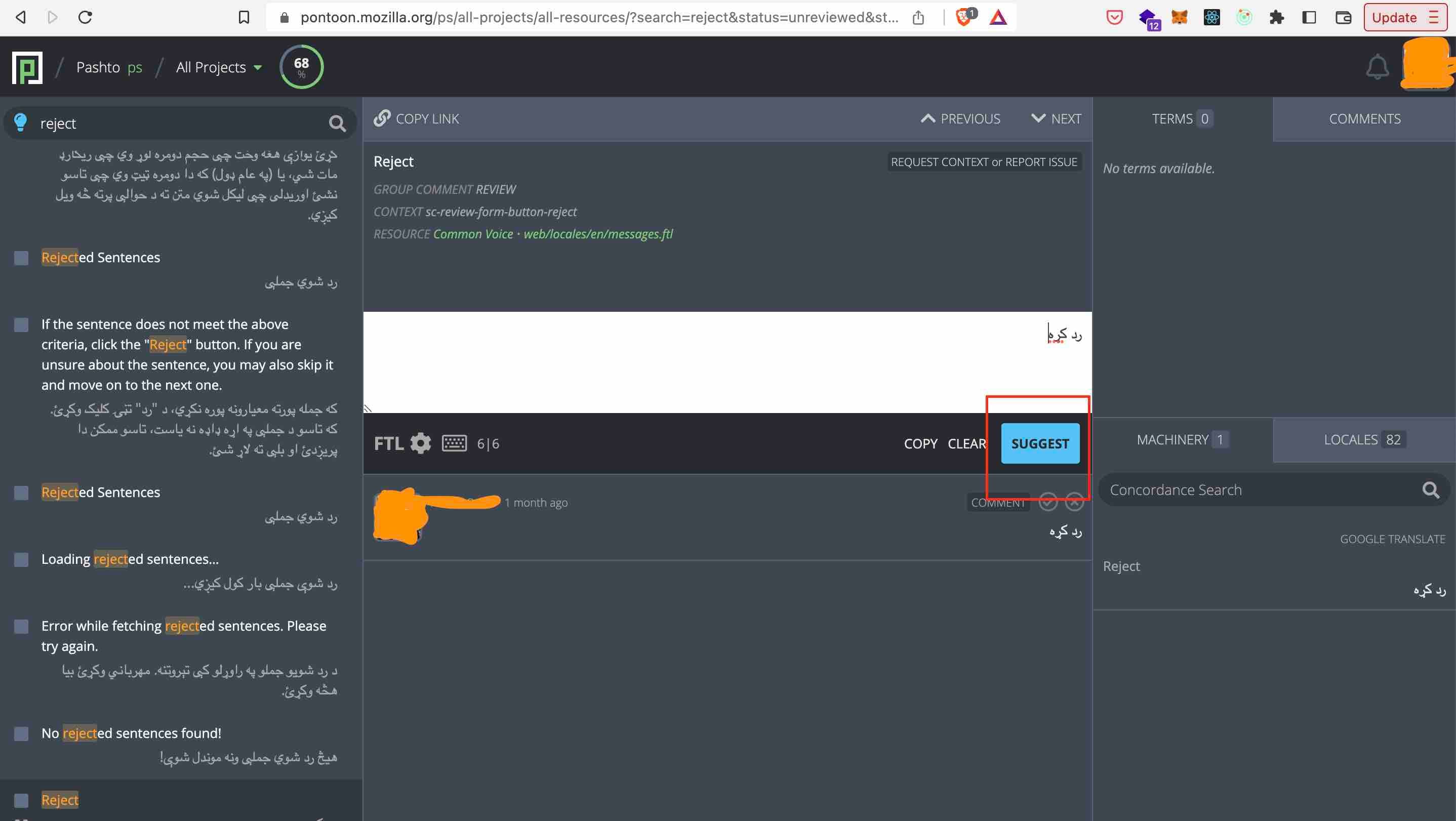Open MACHINERY panel tab

pyautogui.click(x=1182, y=439)
